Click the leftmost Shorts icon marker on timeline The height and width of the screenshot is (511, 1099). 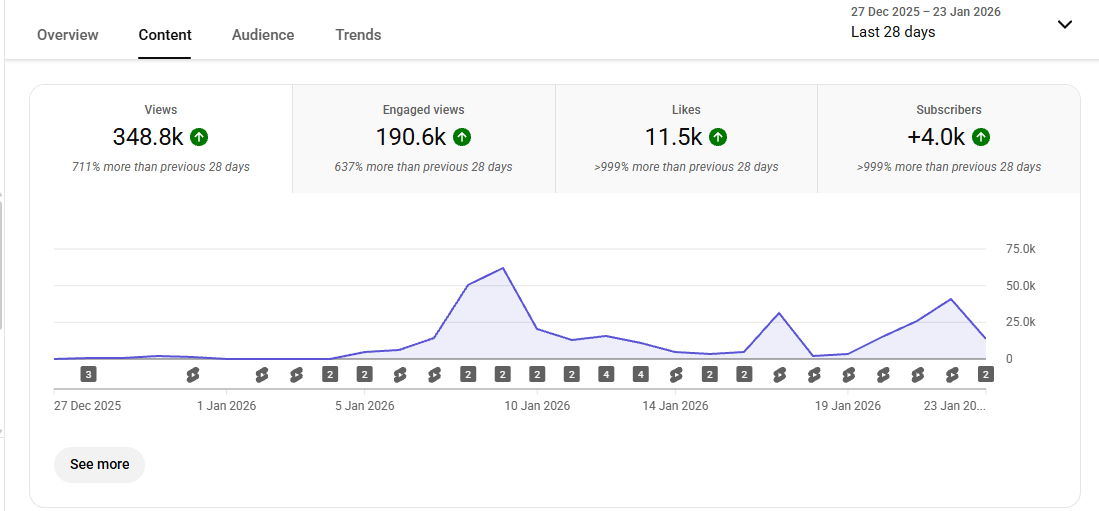coord(193,375)
